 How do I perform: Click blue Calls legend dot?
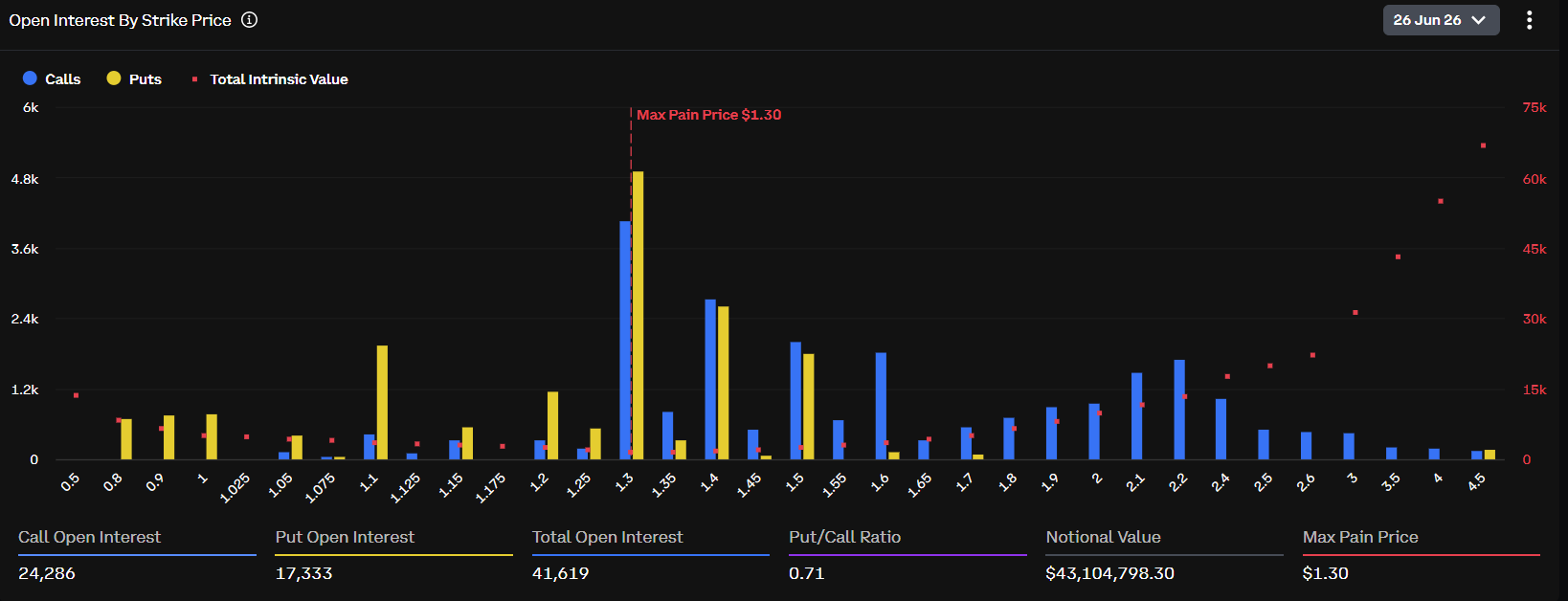click(x=30, y=78)
